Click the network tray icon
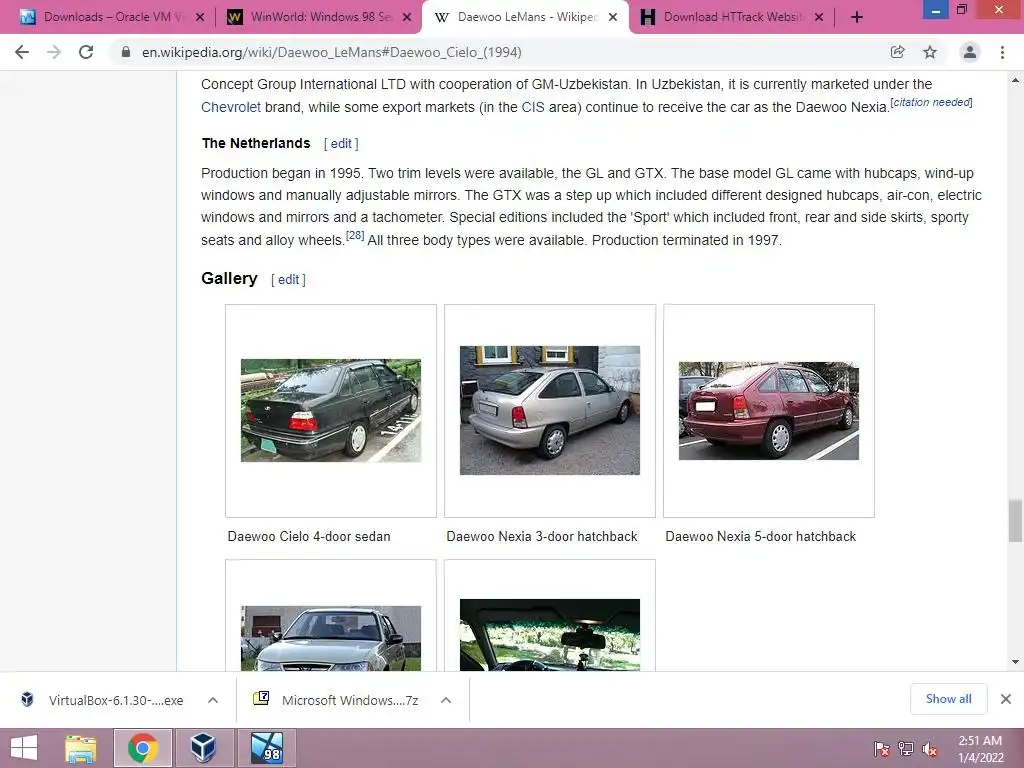Viewport: 1024px width, 768px height. tap(906, 748)
